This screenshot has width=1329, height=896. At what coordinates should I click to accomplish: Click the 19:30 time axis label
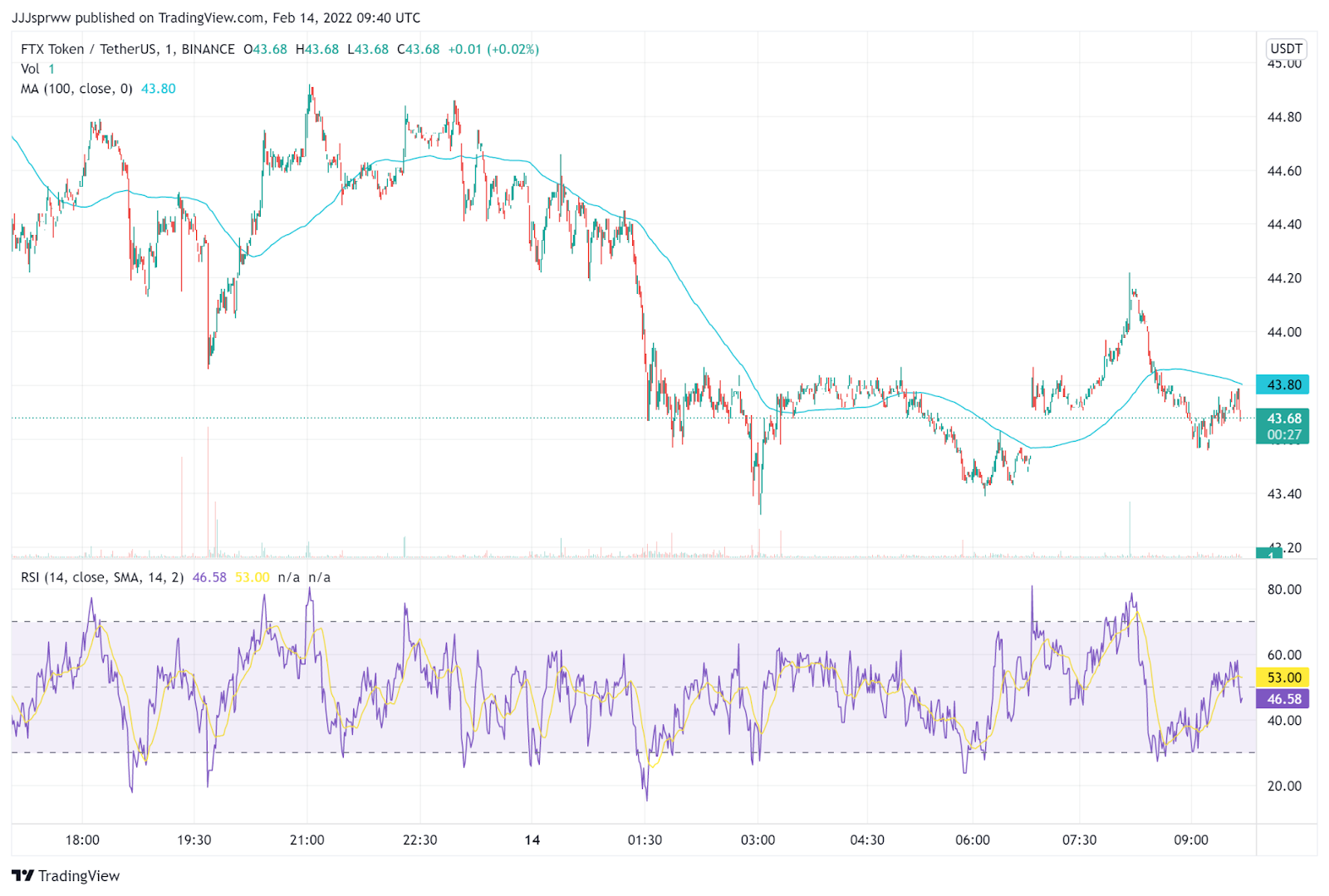point(194,840)
